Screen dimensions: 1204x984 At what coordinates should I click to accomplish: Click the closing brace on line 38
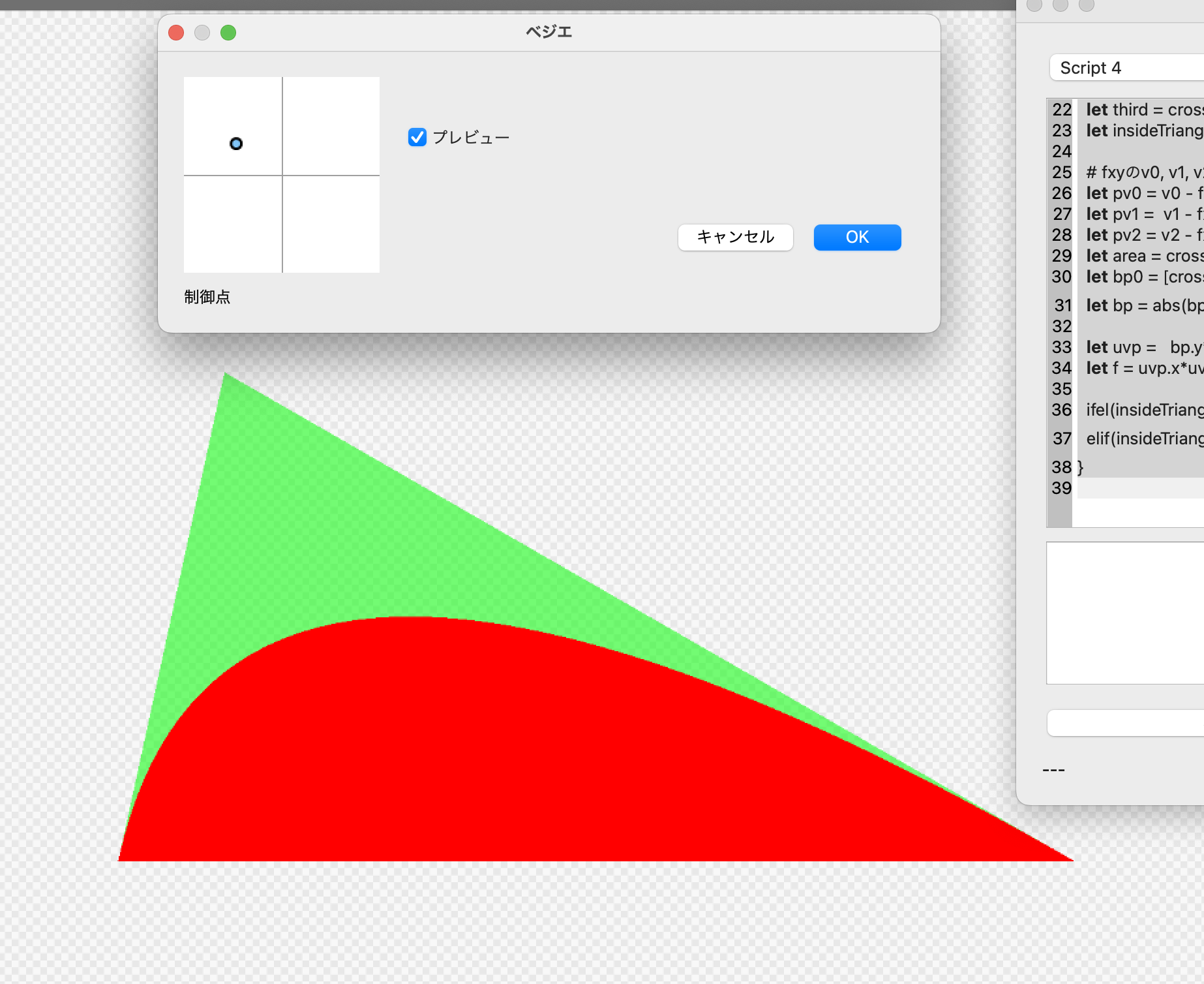coord(1081,467)
